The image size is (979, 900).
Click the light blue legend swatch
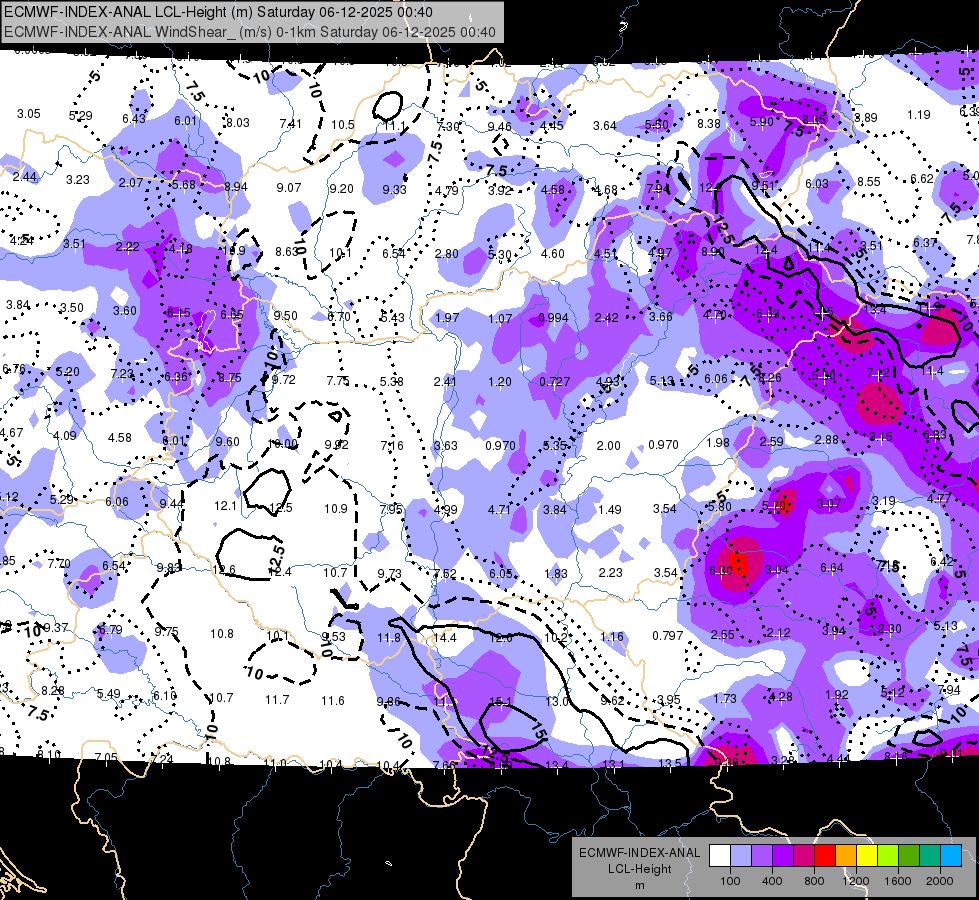click(741, 856)
